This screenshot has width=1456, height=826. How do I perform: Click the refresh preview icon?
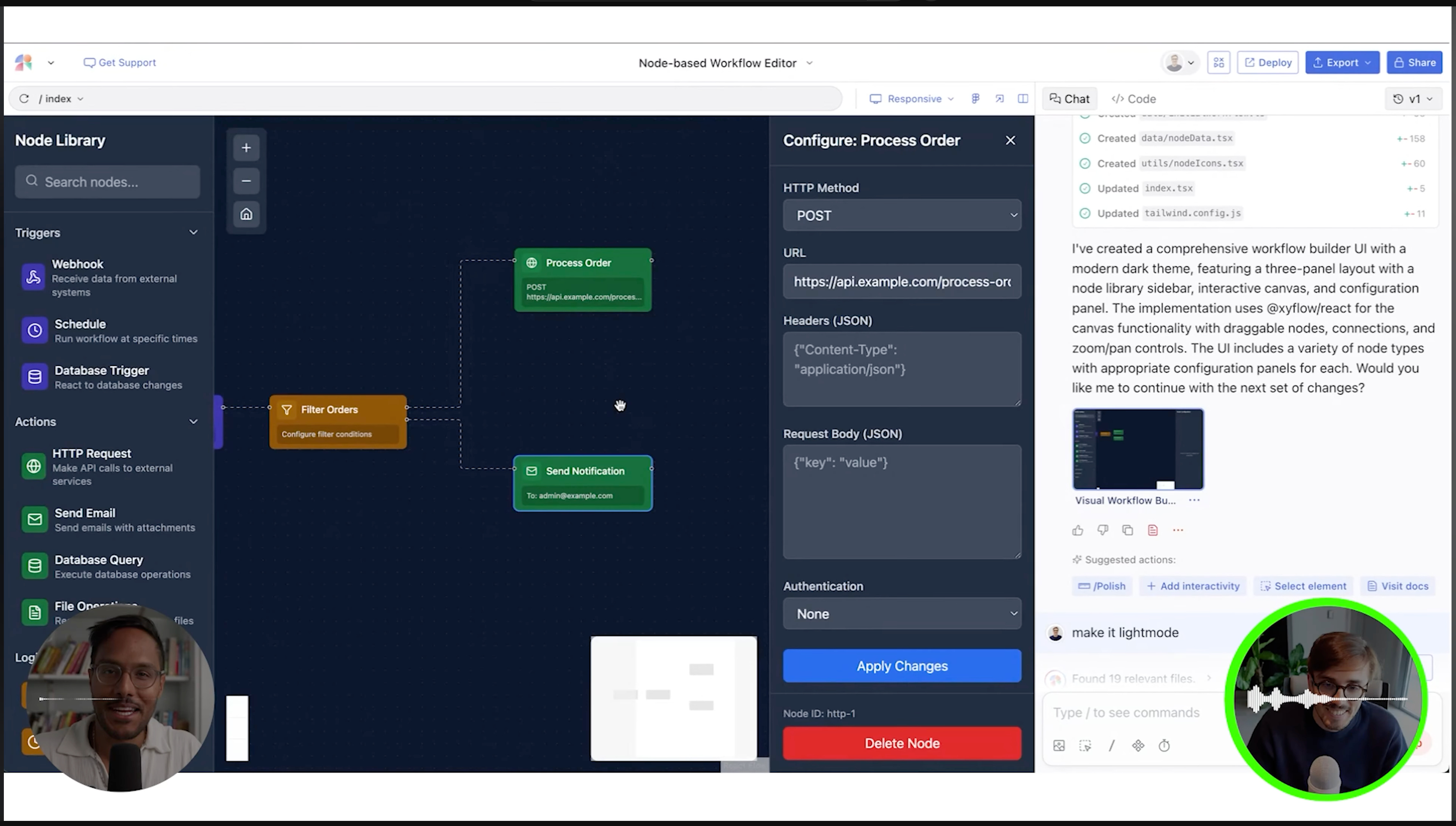click(24, 98)
